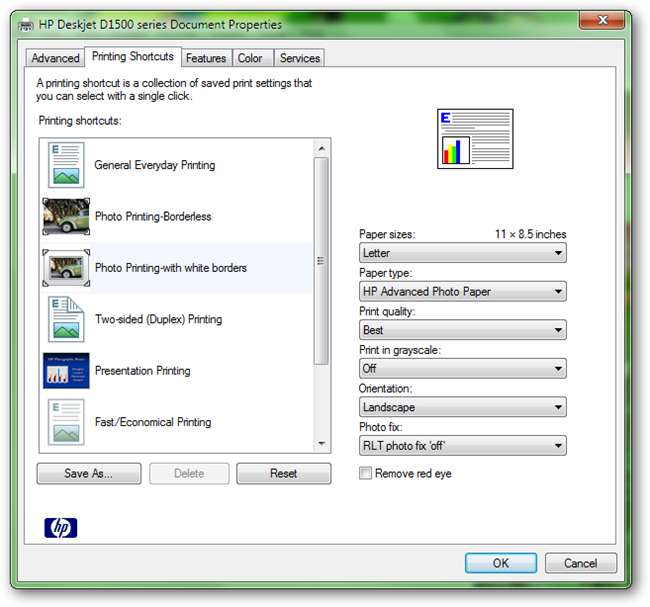Choose the Photo Printing-Borderless thumbnail icon
Image resolution: width=650 pixels, height=607 pixels.
[66, 216]
